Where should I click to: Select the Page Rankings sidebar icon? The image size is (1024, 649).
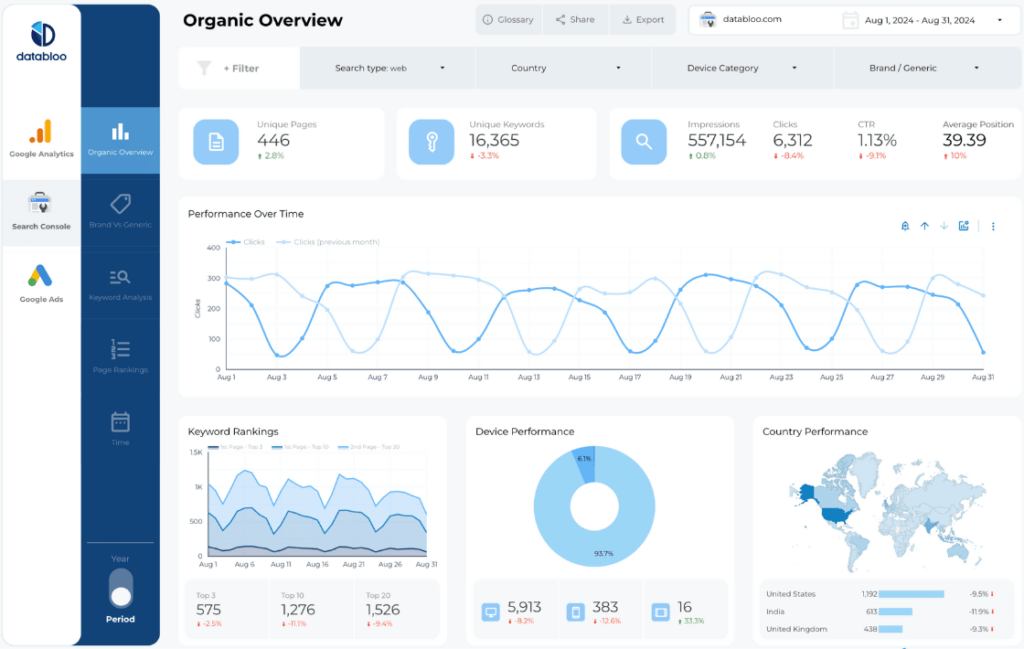[x=120, y=353]
